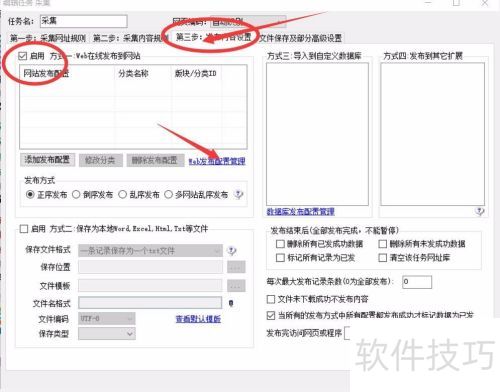The width and height of the screenshot is (500, 392).
Task: Click 文件名格式 input field
Action: coord(150,303)
